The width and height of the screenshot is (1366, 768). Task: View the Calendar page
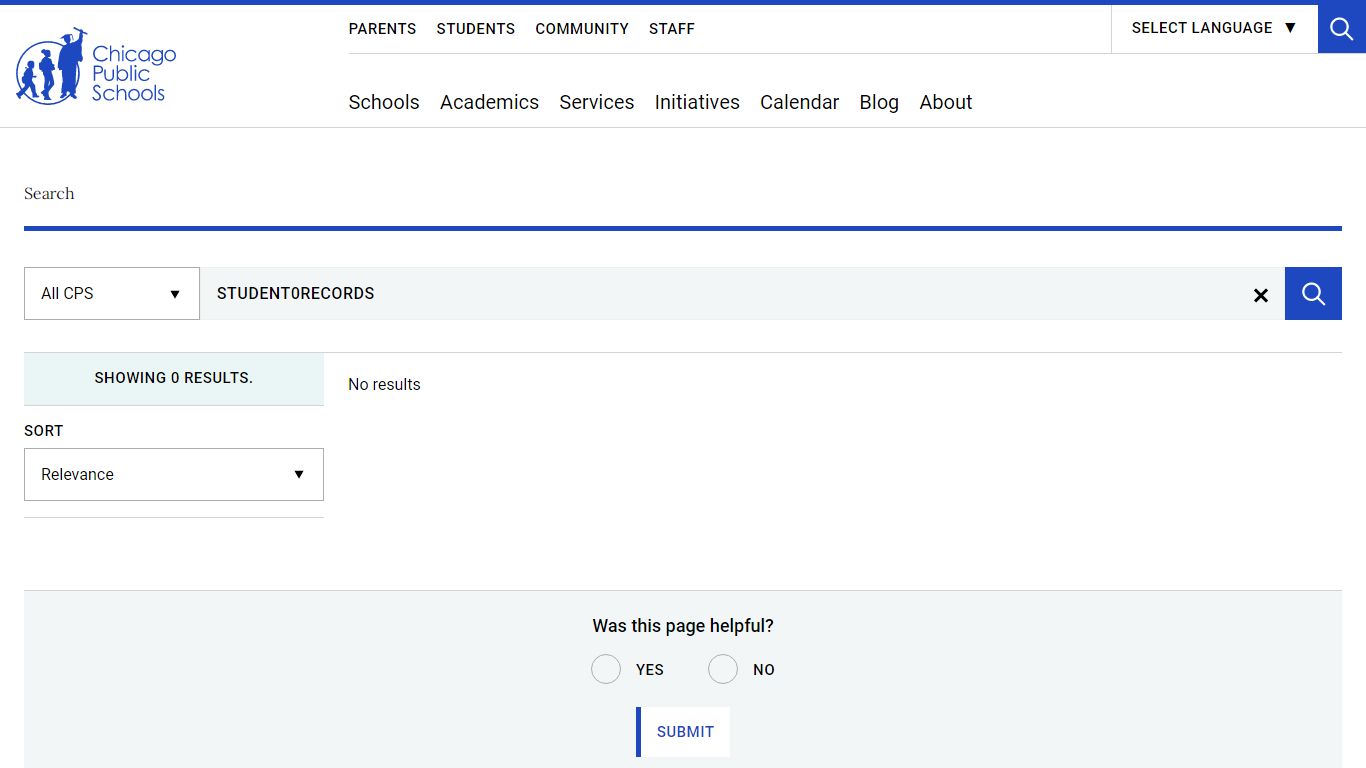[x=799, y=102]
